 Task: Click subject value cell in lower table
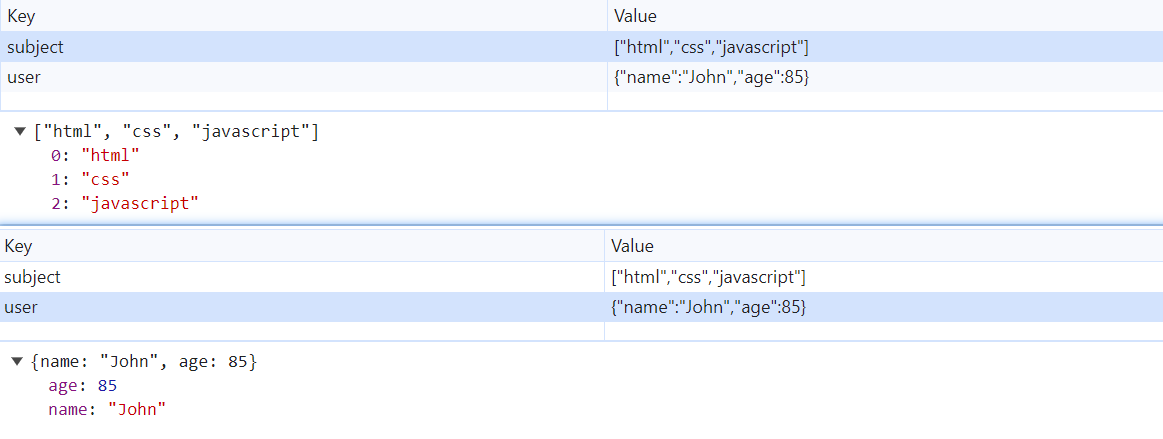click(x=709, y=277)
